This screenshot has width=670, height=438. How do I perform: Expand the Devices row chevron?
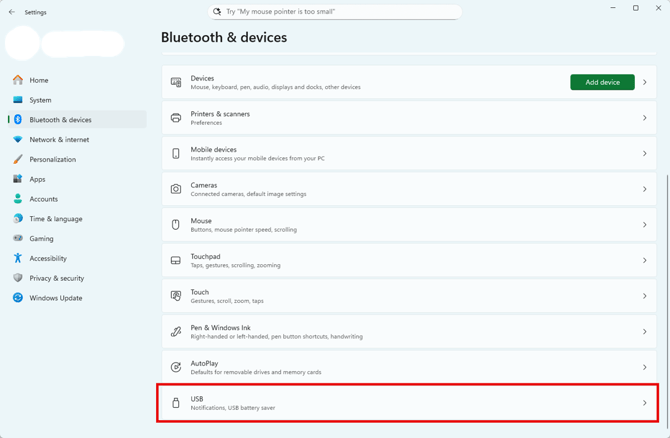644,82
